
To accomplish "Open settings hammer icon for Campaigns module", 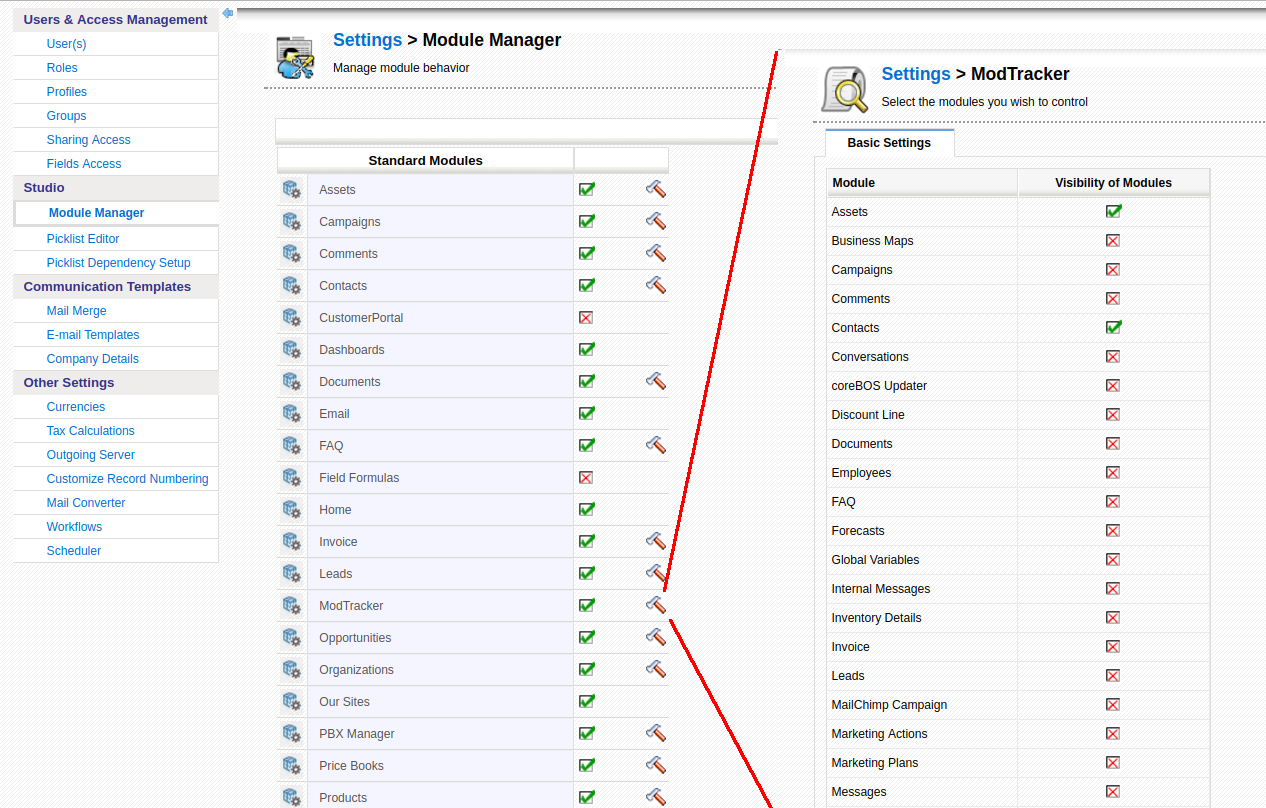I will pyautogui.click(x=656, y=221).
